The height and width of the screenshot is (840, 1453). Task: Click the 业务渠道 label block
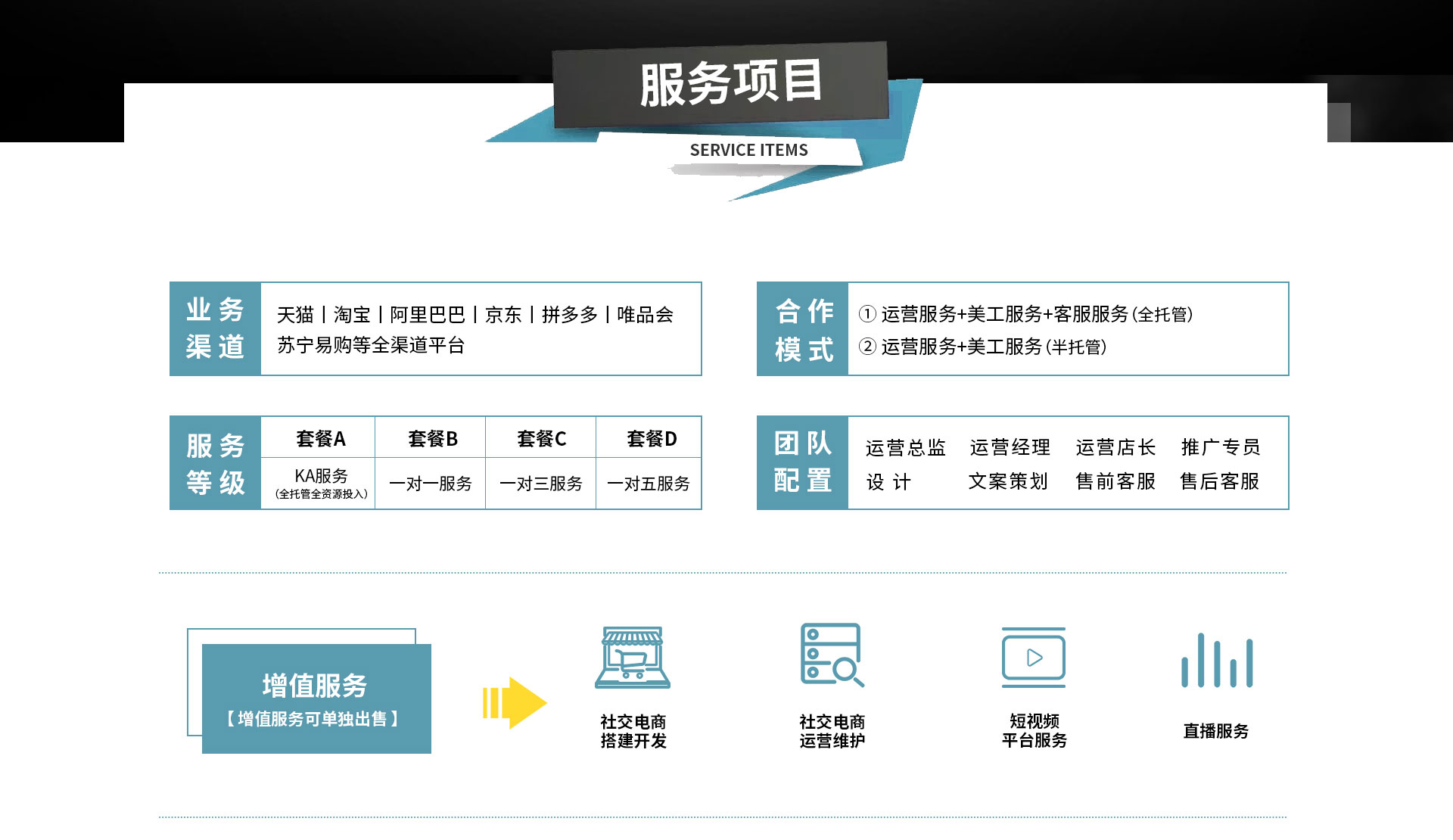tap(216, 328)
